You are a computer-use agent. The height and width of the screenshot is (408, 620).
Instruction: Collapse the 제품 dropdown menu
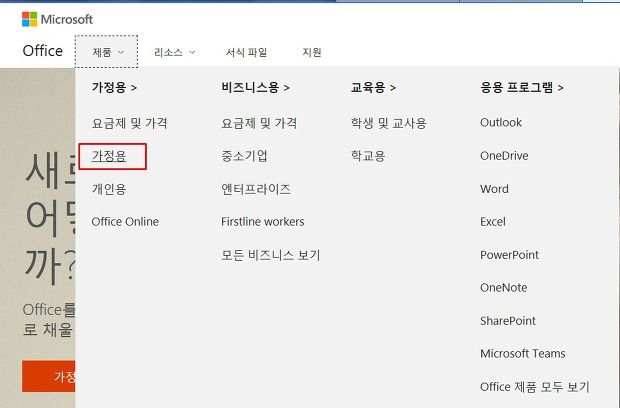coord(106,52)
